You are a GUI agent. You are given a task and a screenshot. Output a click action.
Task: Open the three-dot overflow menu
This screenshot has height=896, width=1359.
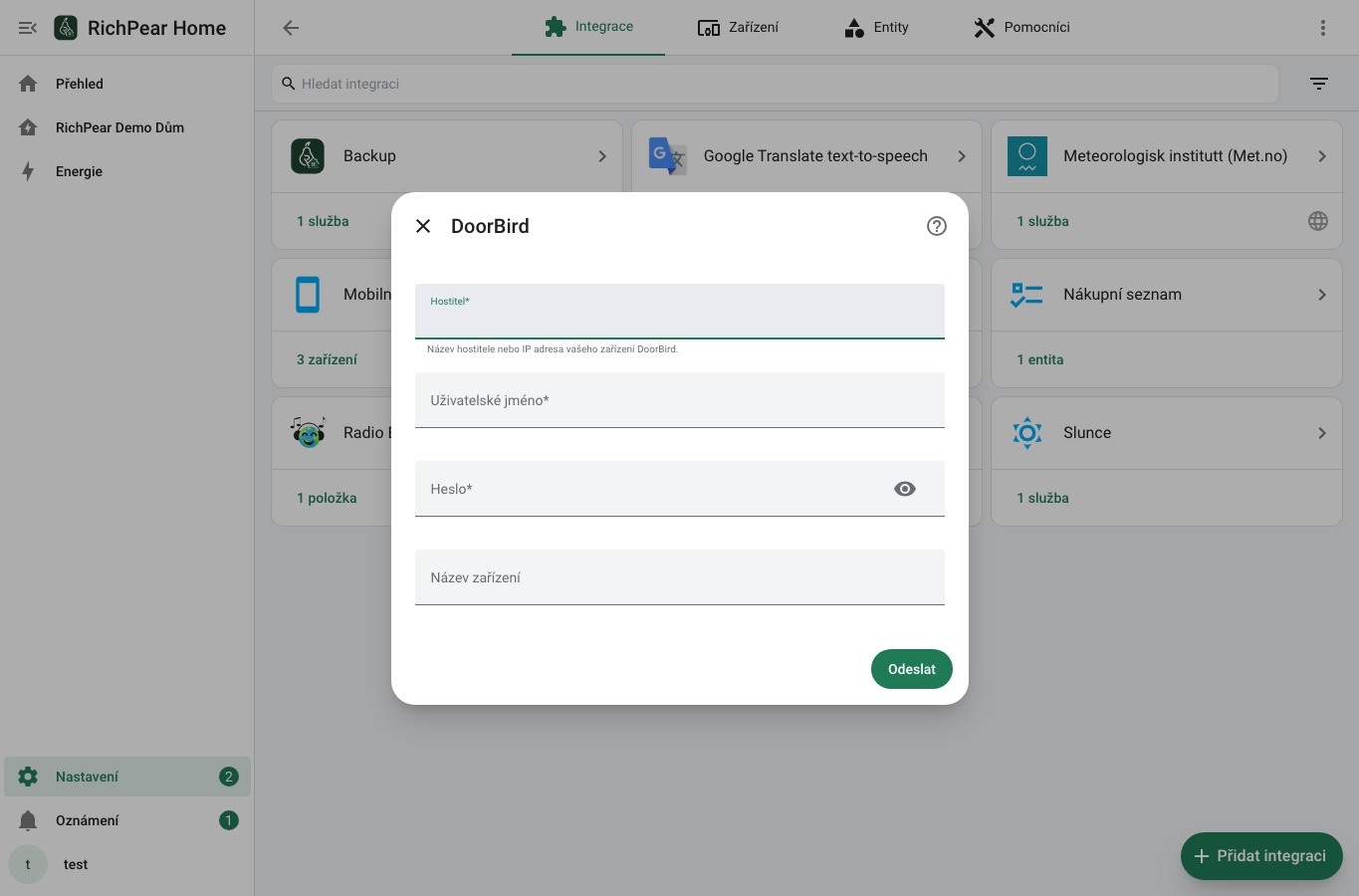click(x=1323, y=28)
